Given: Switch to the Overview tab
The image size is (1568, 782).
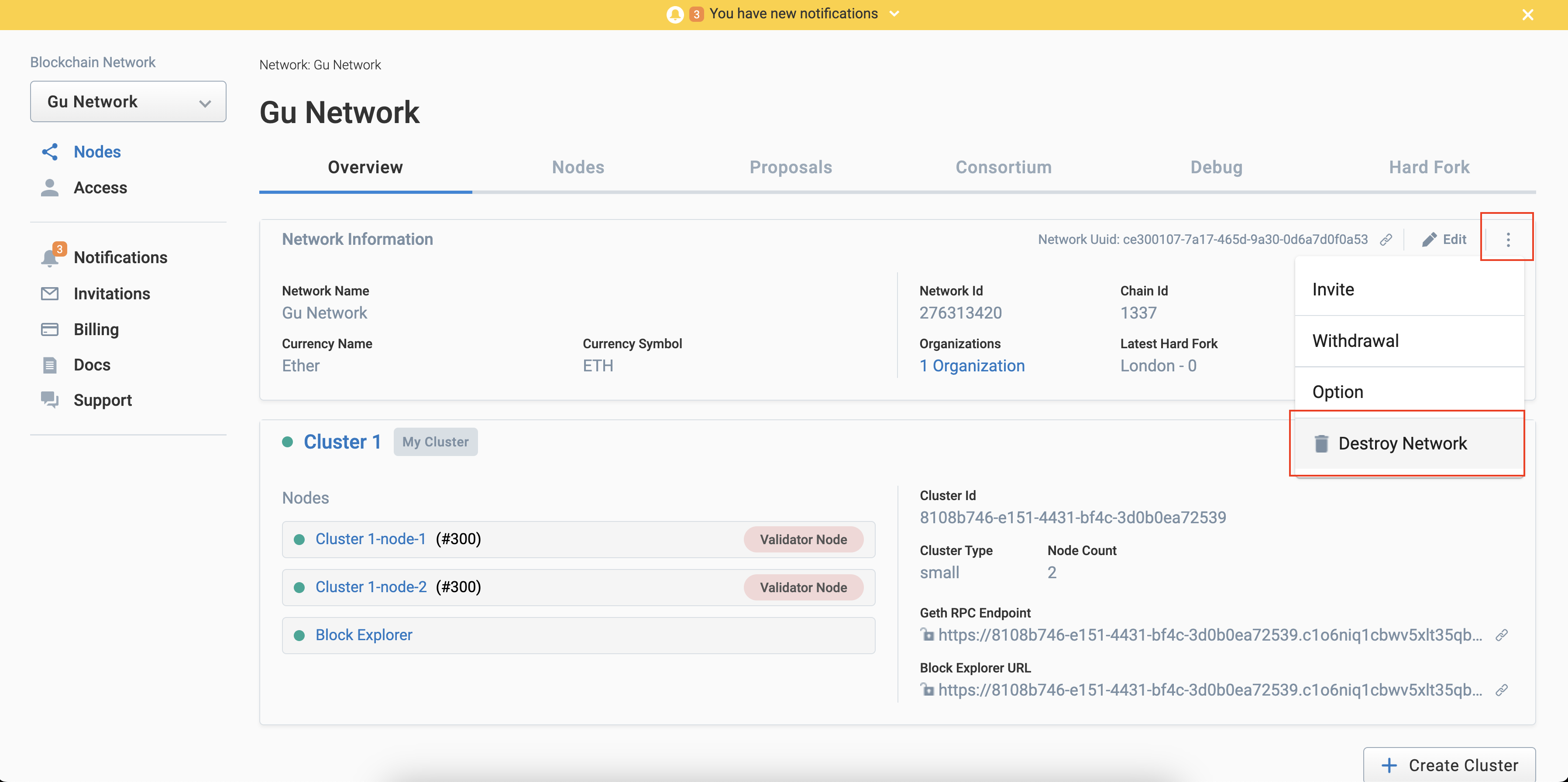Looking at the screenshot, I should point(365,168).
